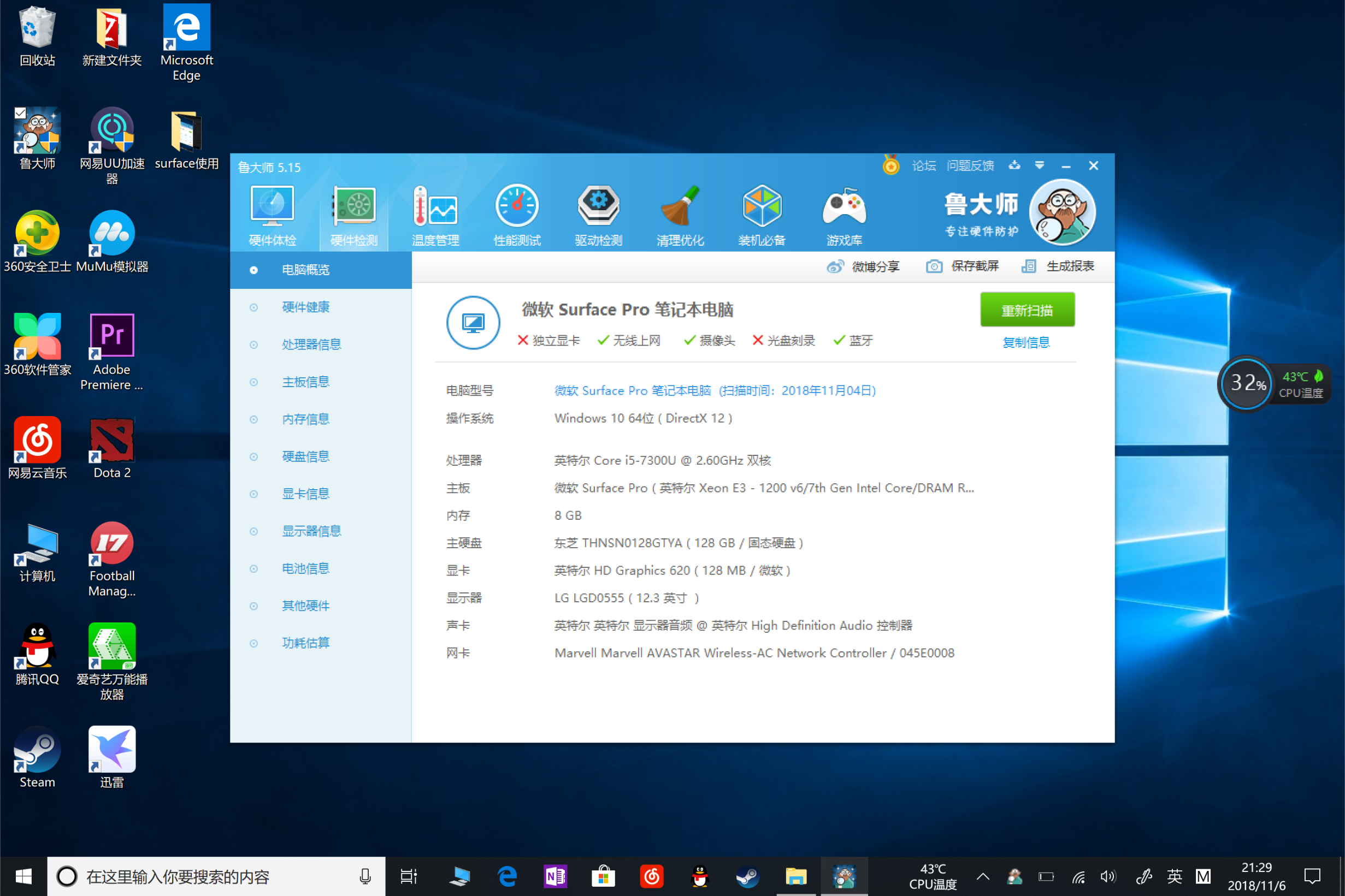Select 电脑概览 in the sidebar
1345x896 pixels.
[x=320, y=270]
